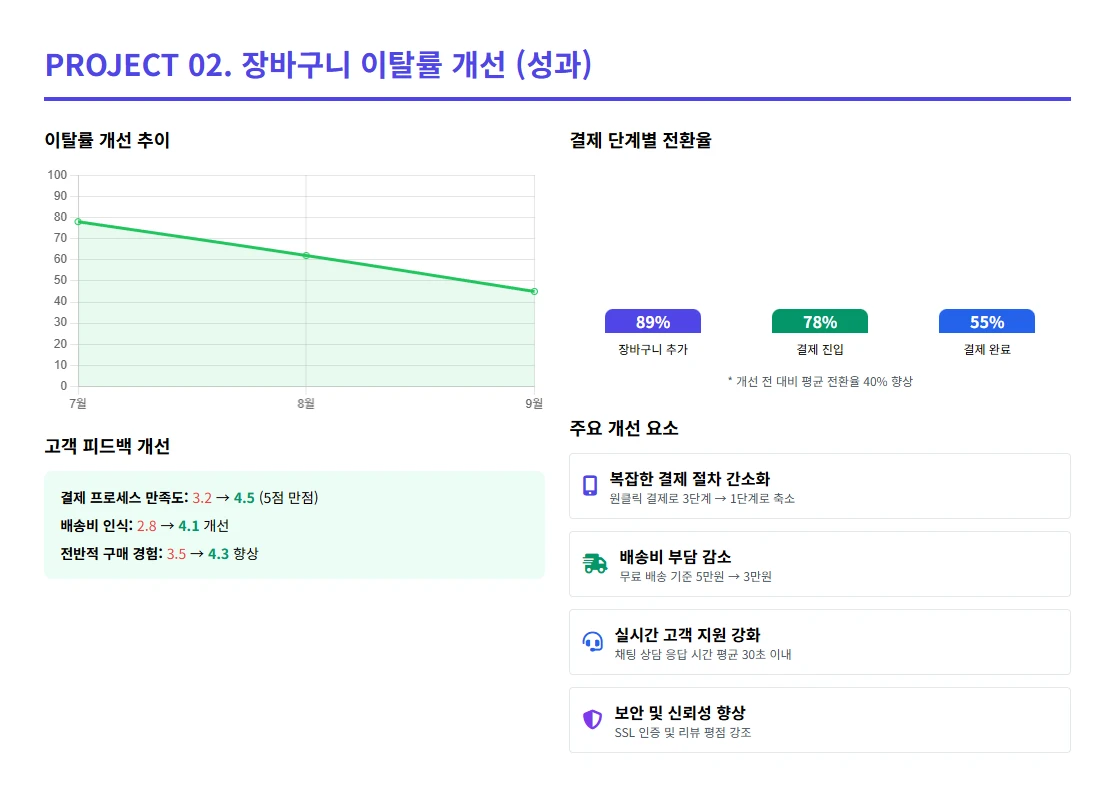1116x789 pixels.
Task: Switch to the 이탈률 개선 추이 section
Action: point(105,140)
